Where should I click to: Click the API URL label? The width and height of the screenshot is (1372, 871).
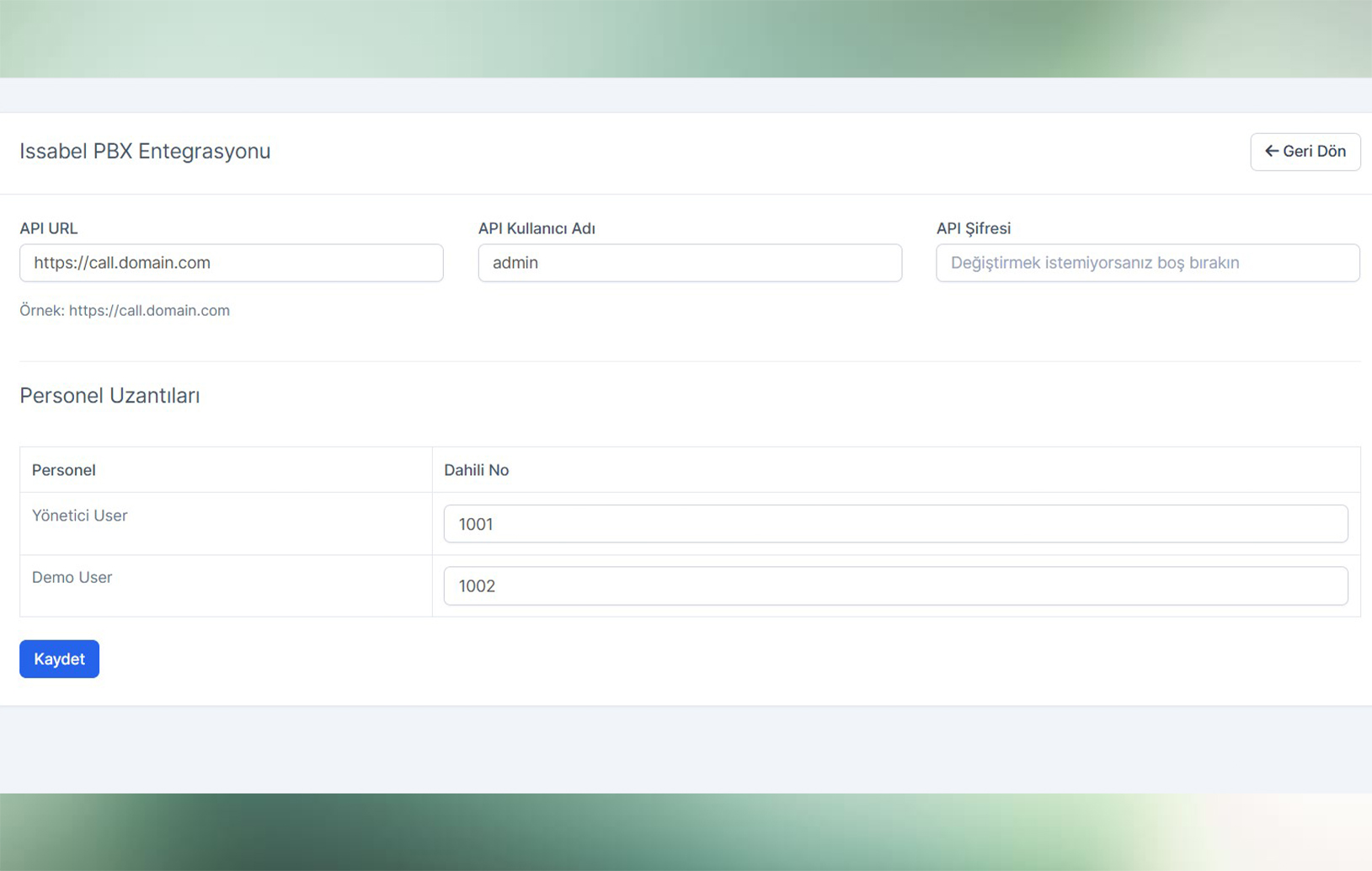coord(49,228)
